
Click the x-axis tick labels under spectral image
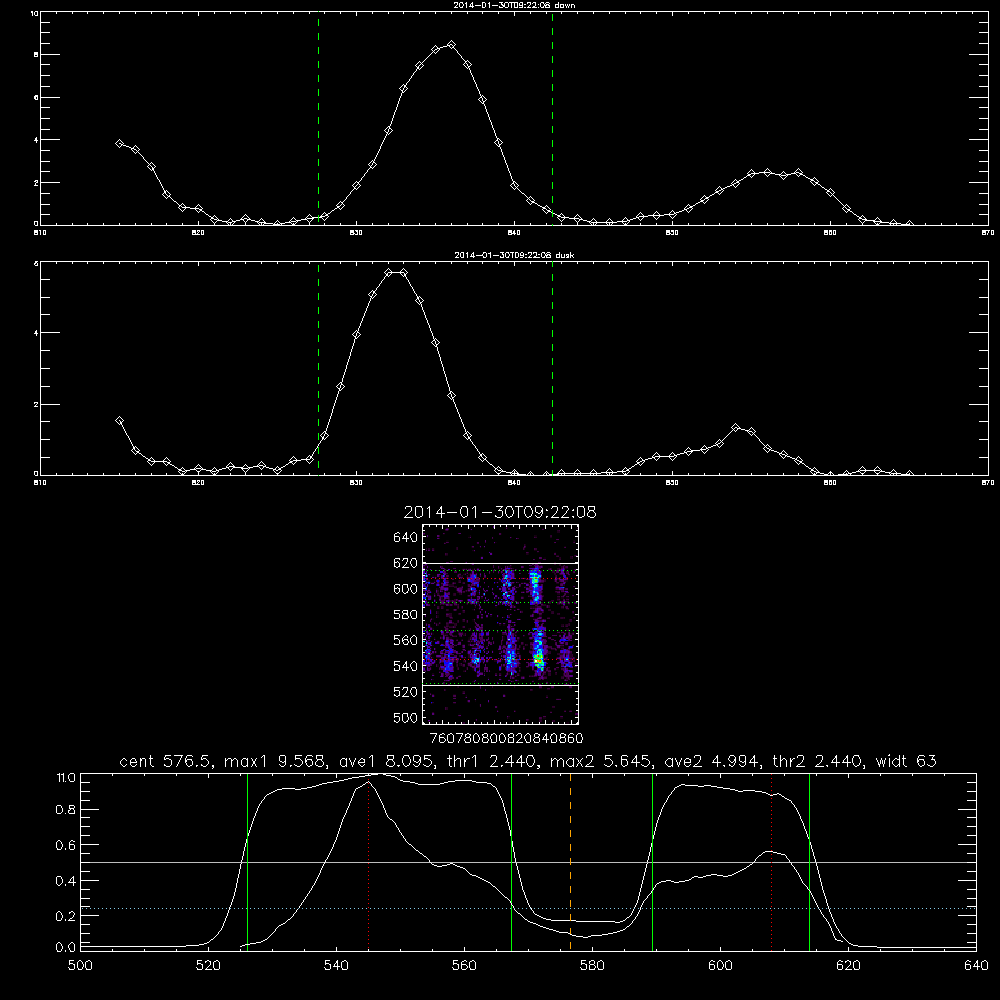click(506, 738)
